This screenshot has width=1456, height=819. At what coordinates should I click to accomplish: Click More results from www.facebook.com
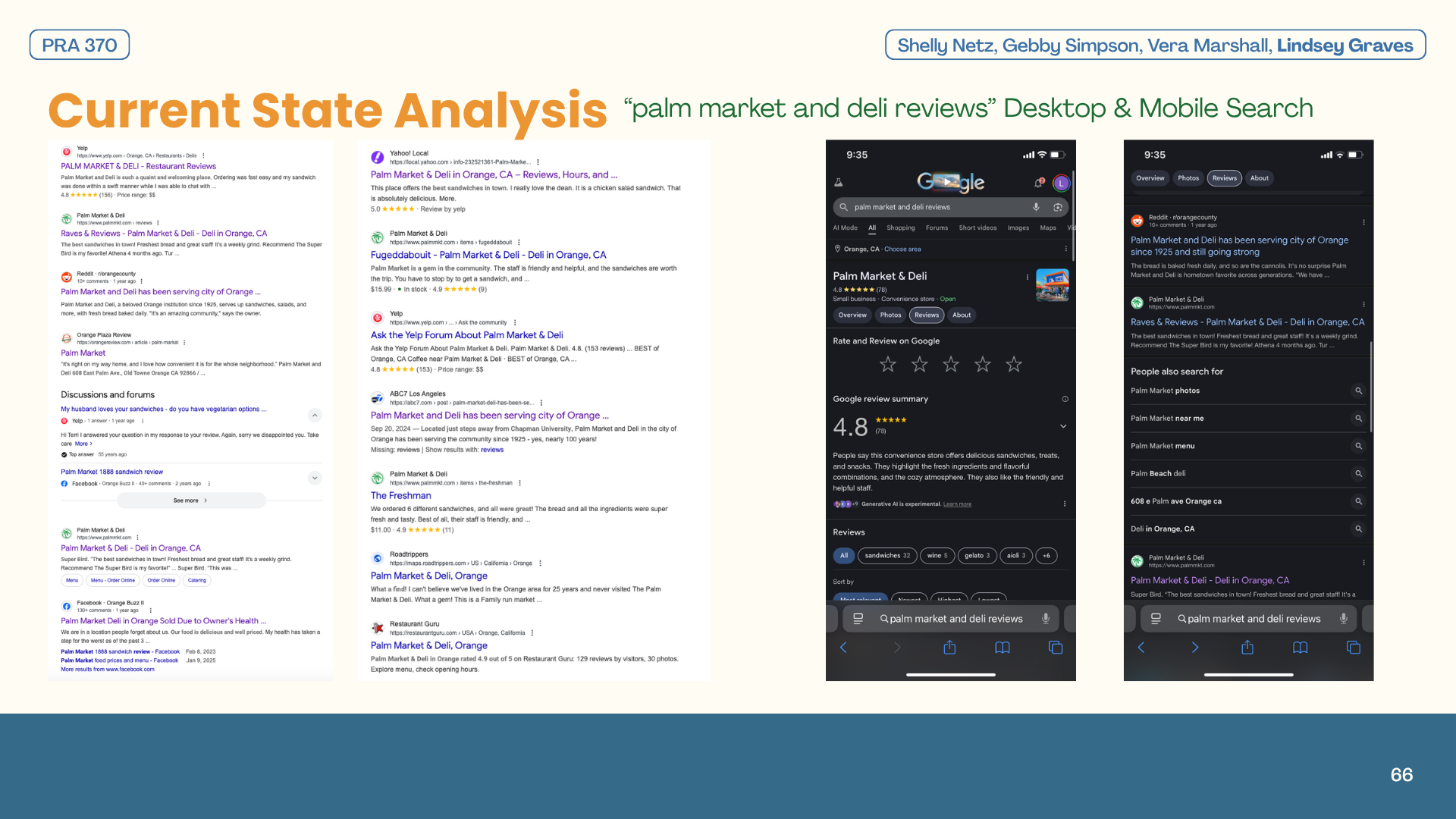[x=108, y=670]
